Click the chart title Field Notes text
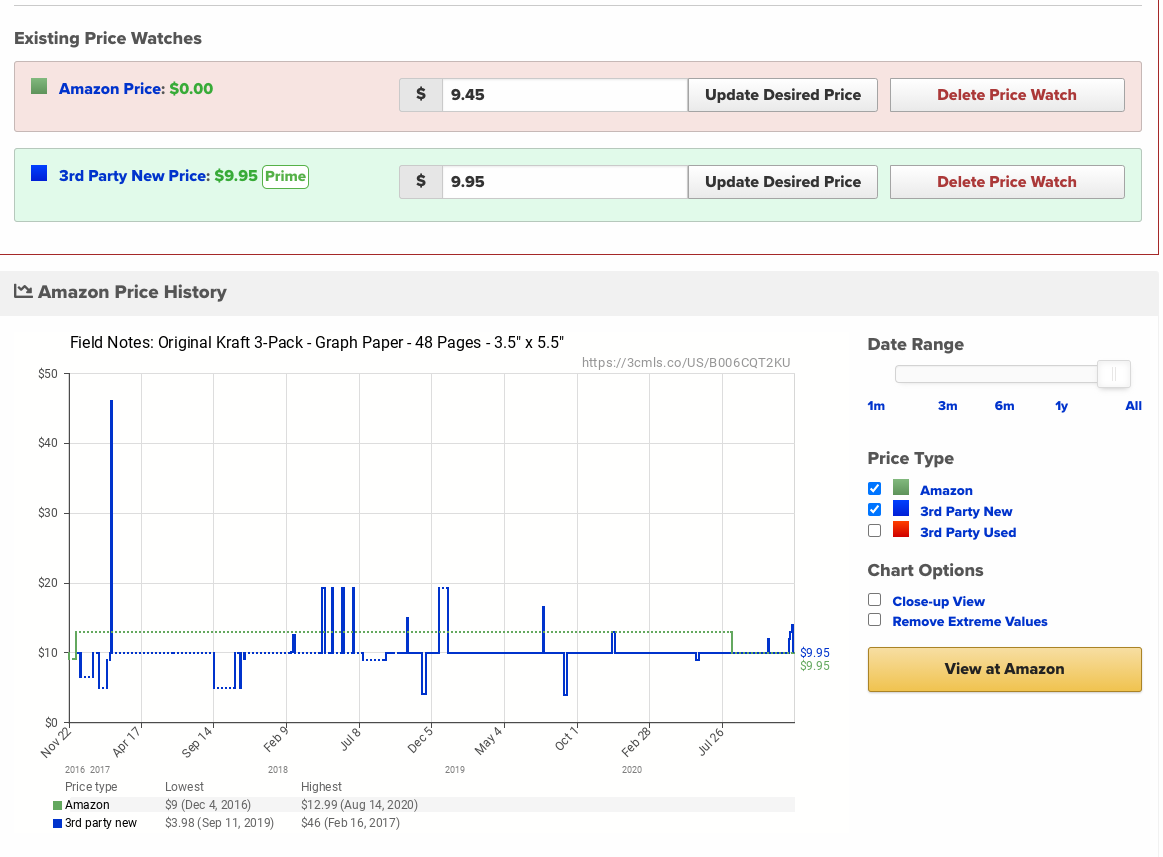 coord(317,343)
